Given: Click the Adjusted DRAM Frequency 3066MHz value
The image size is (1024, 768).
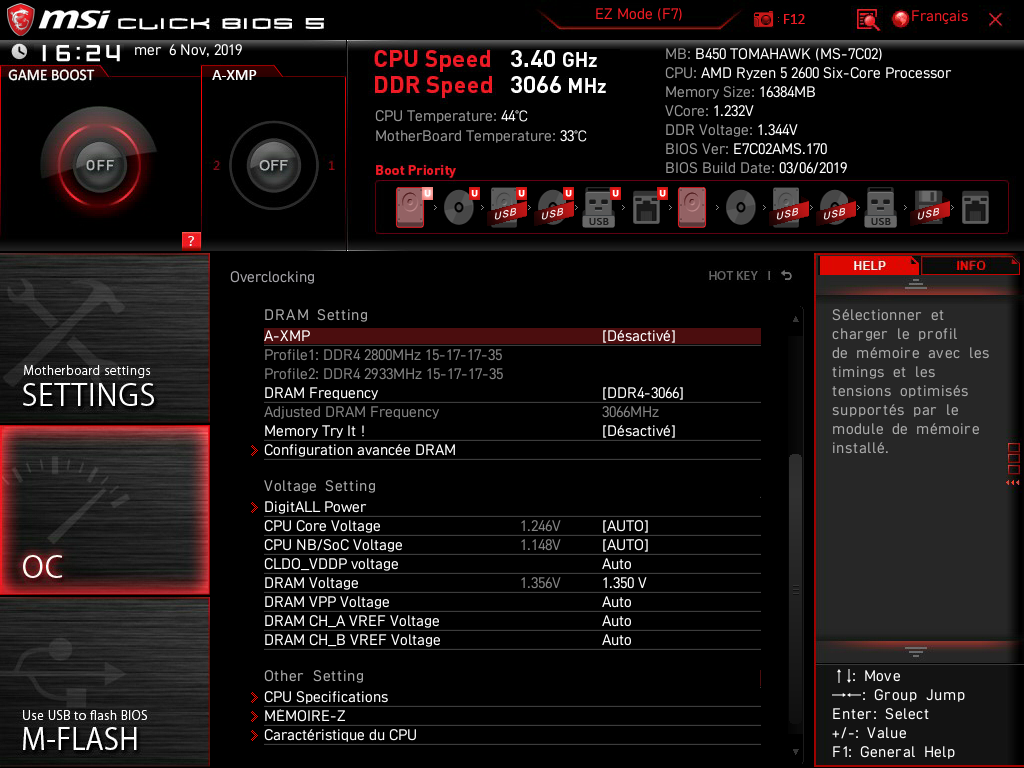Looking at the screenshot, I should pos(630,412).
